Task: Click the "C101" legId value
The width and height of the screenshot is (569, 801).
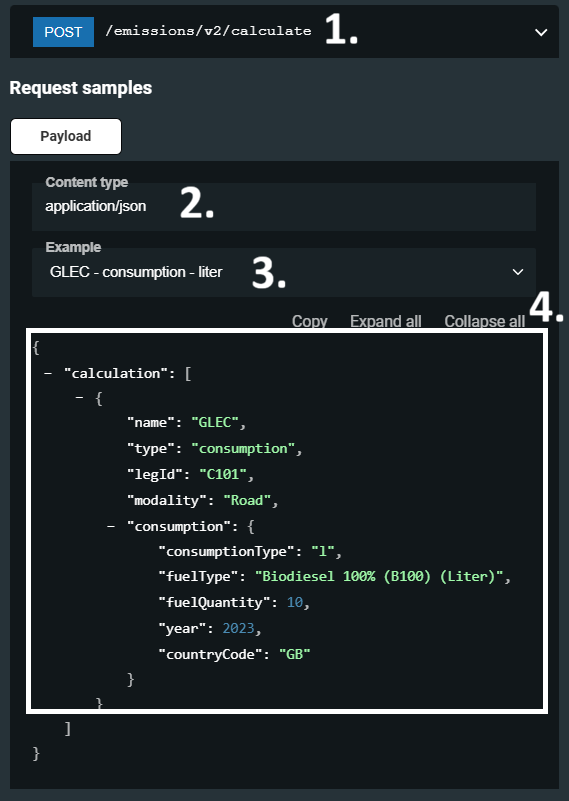Action: point(223,474)
